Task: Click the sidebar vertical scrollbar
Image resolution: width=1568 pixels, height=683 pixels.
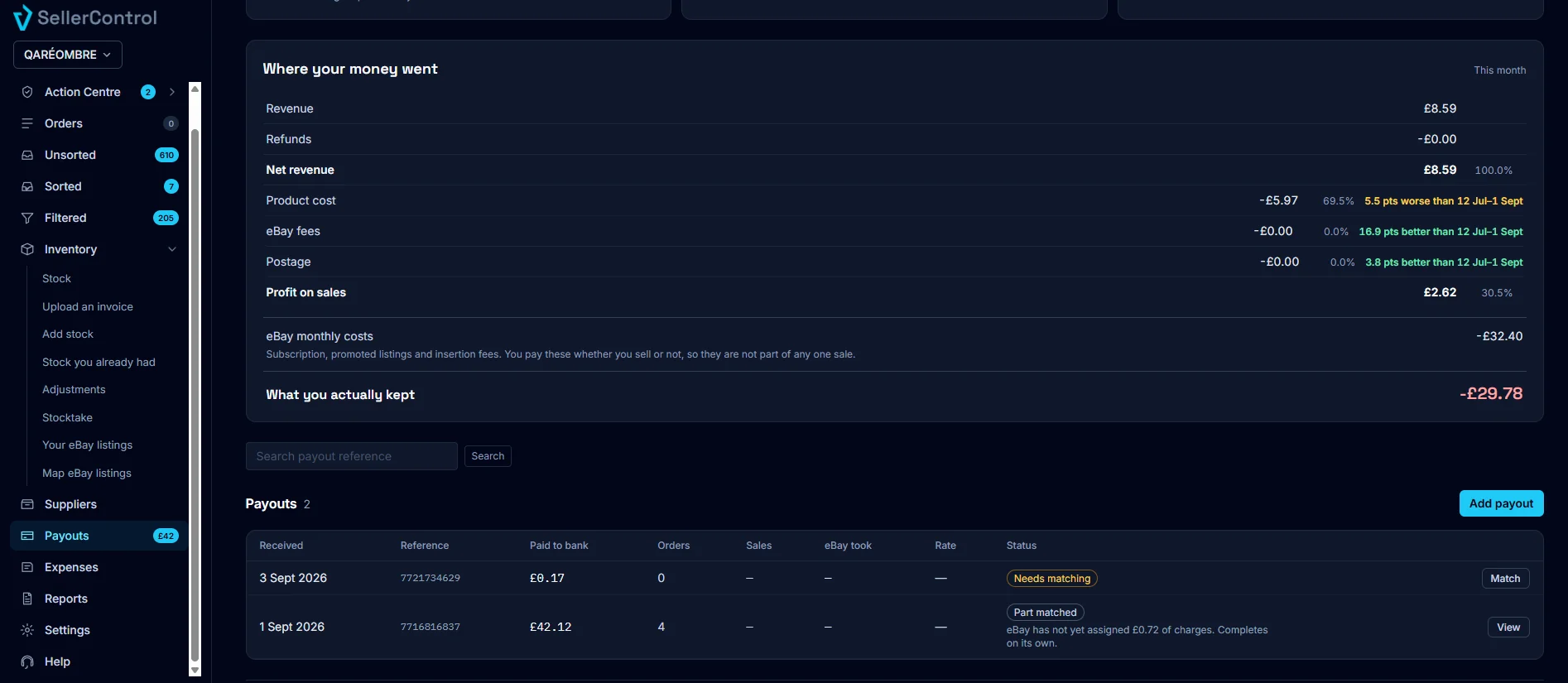Action: point(195,396)
